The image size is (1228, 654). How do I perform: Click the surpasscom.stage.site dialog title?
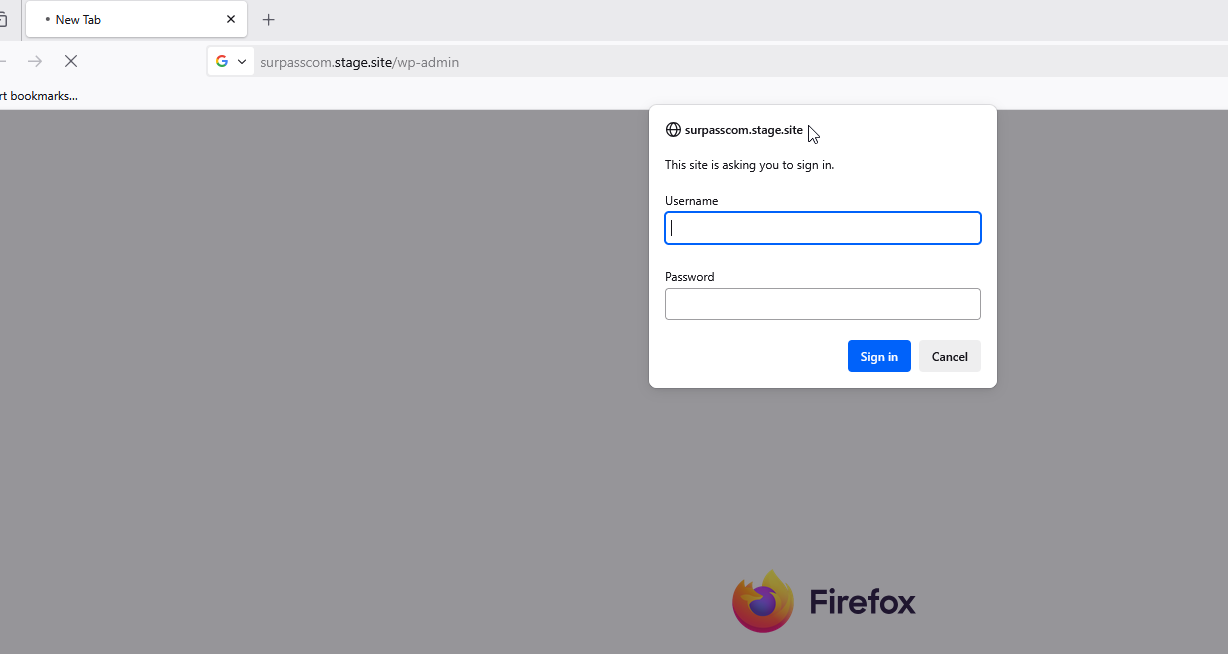pyautogui.click(x=744, y=130)
